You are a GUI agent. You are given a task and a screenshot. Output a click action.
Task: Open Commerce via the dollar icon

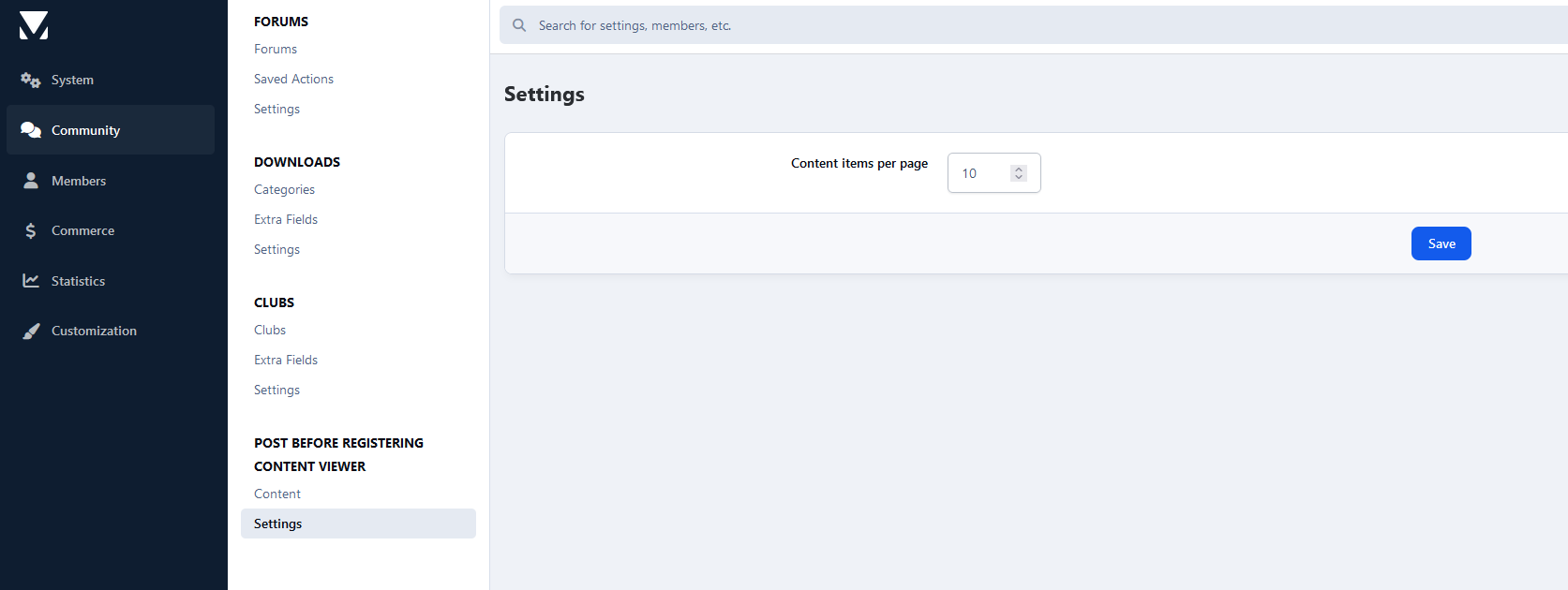click(31, 230)
